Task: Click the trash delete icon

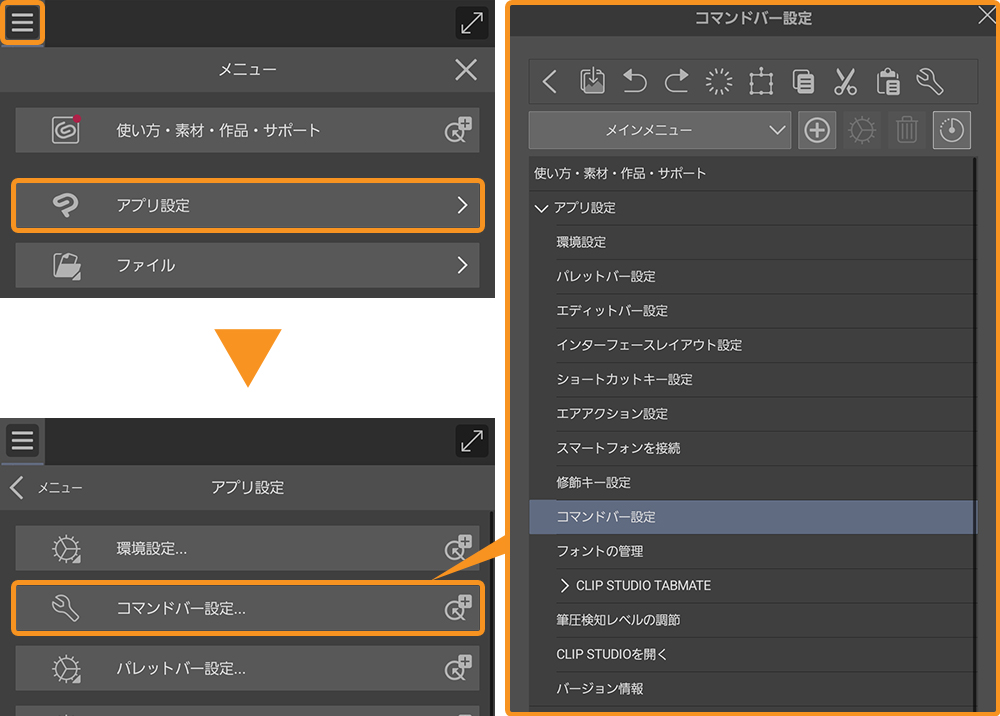Action: coord(906,130)
